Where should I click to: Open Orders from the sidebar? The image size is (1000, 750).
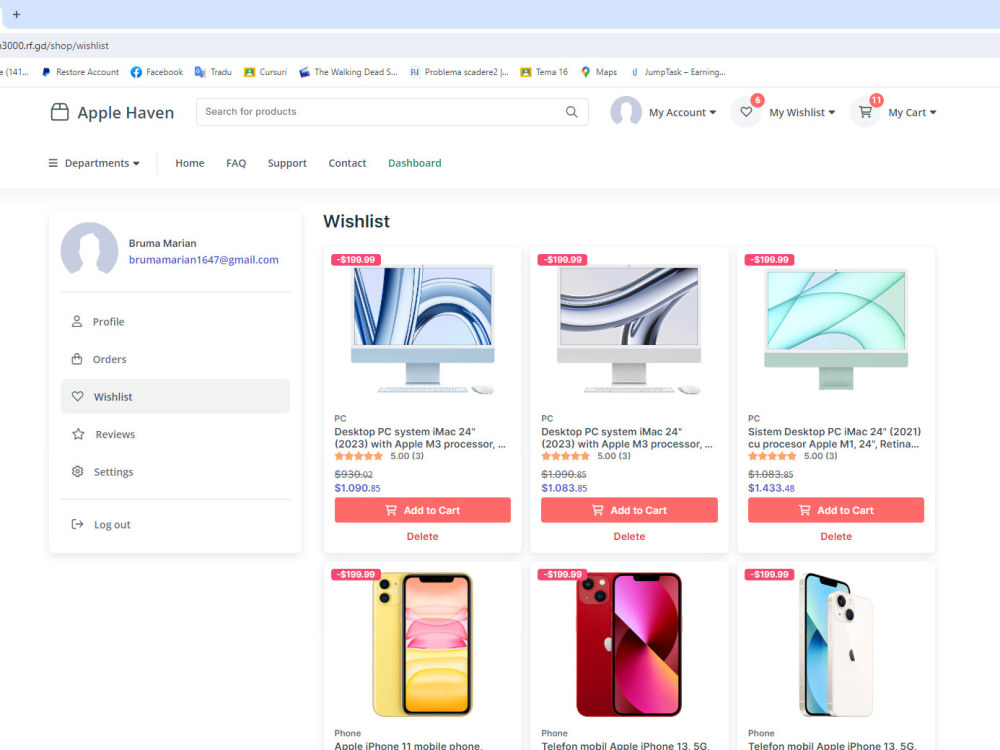point(77,359)
